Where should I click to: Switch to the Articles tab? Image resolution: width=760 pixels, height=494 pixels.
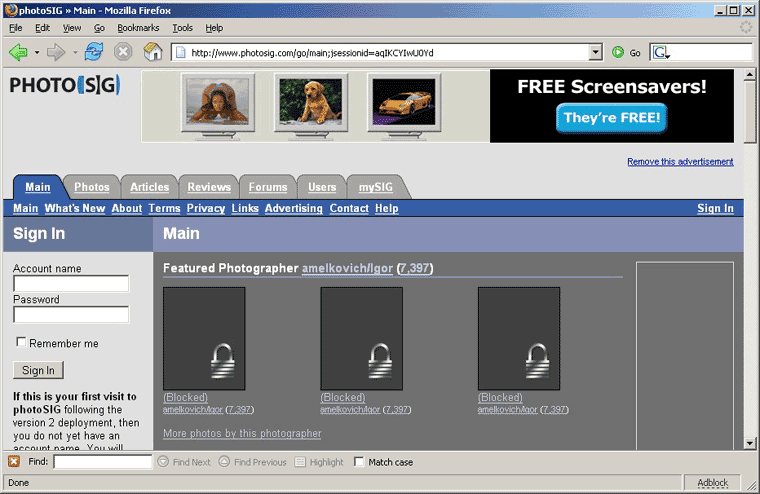coord(149,187)
